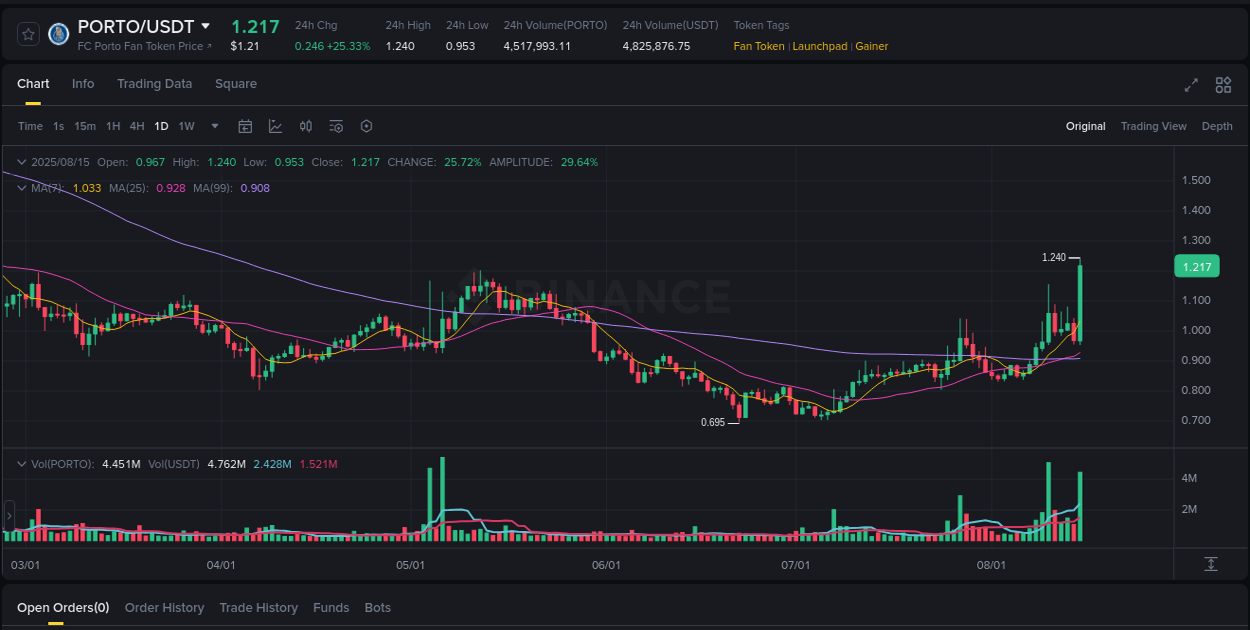The image size is (1250, 630).
Task: Click the favorite star next to PORTO/USDT
Action: tap(28, 33)
